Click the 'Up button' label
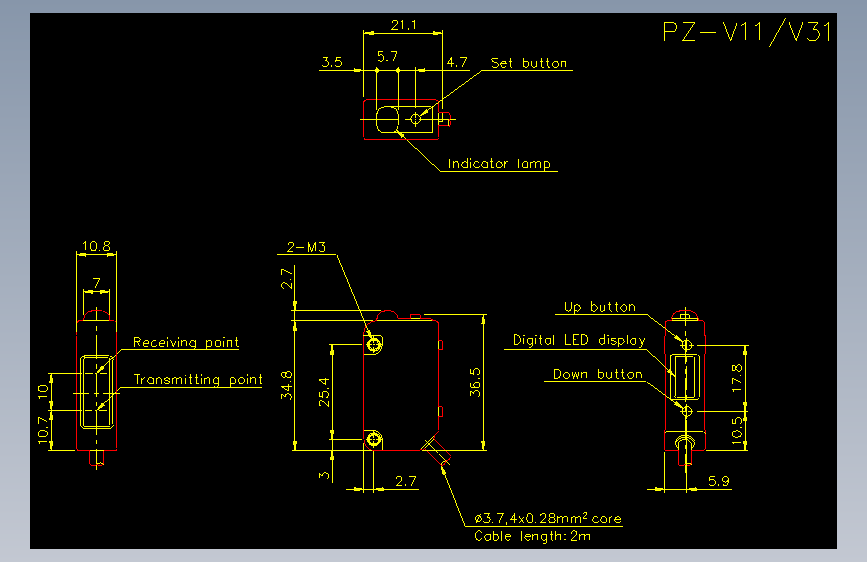The height and width of the screenshot is (562, 867). point(599,307)
